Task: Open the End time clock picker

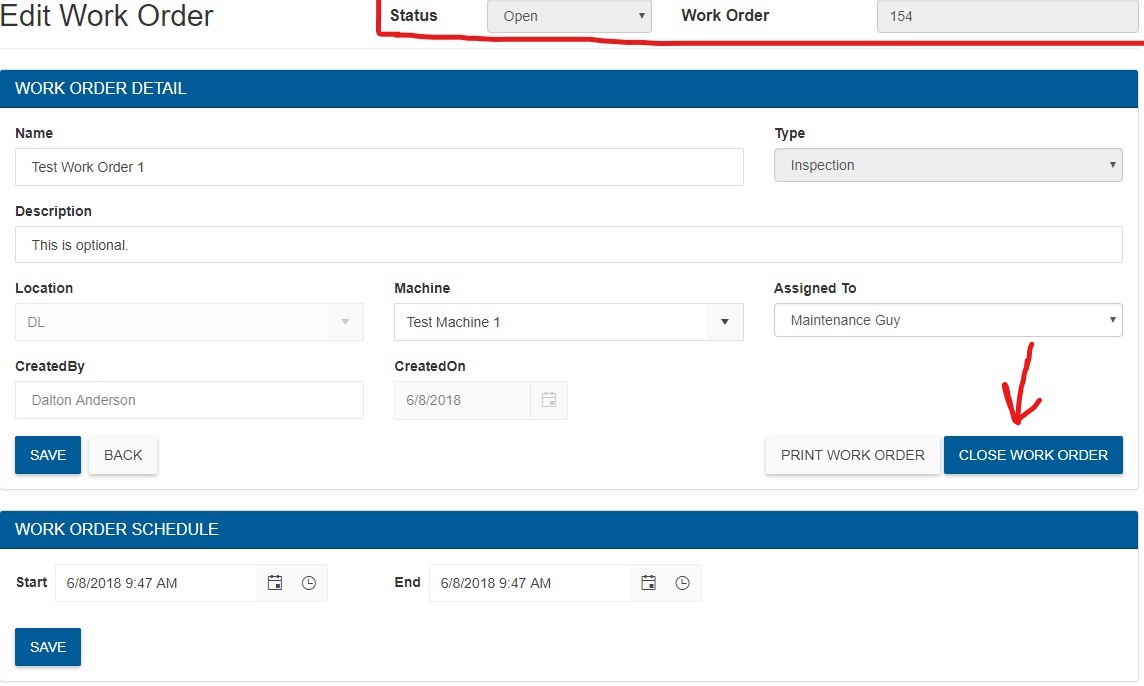Action: coord(682,583)
